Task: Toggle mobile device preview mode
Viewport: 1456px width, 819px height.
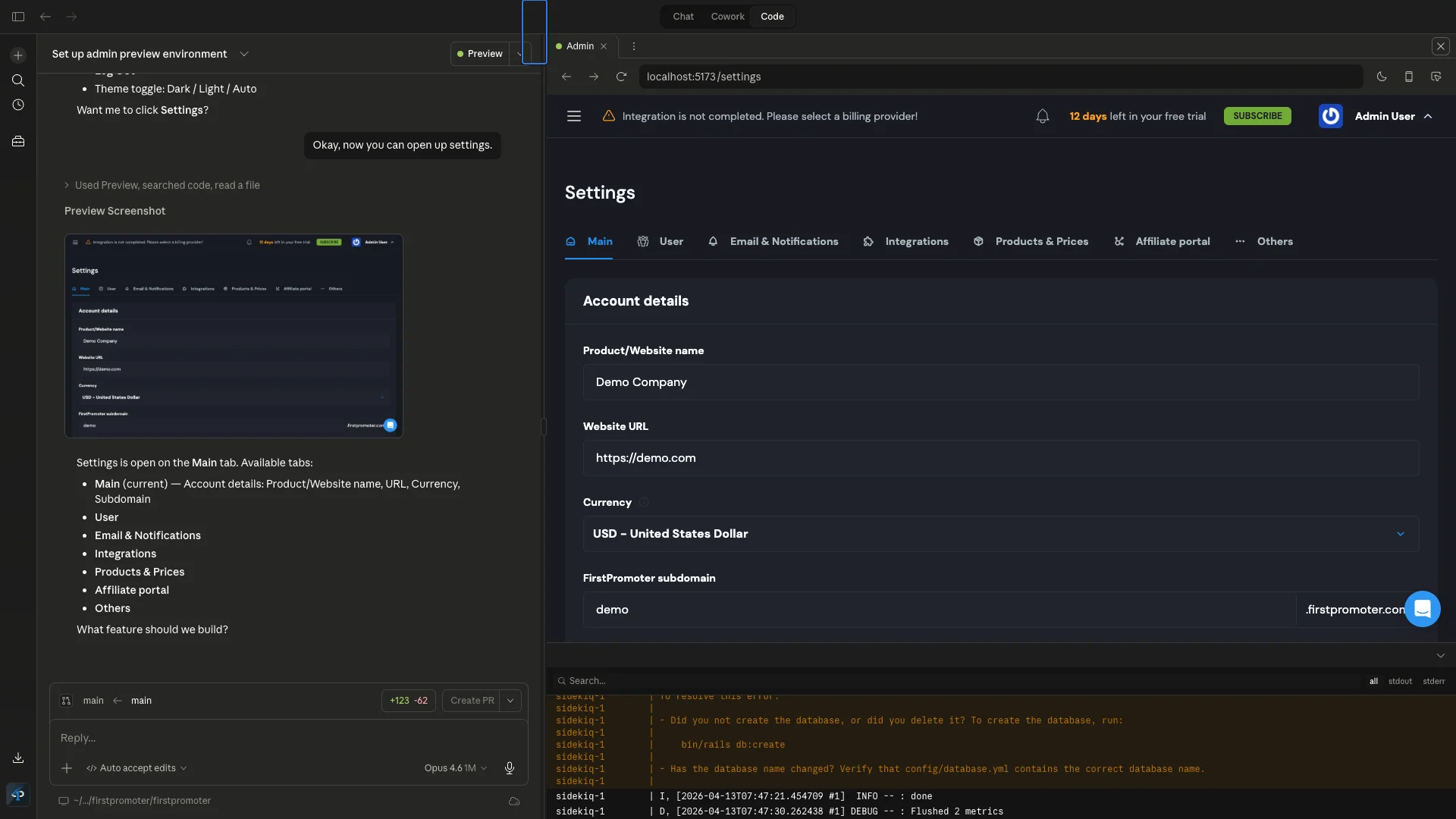Action: click(1408, 77)
